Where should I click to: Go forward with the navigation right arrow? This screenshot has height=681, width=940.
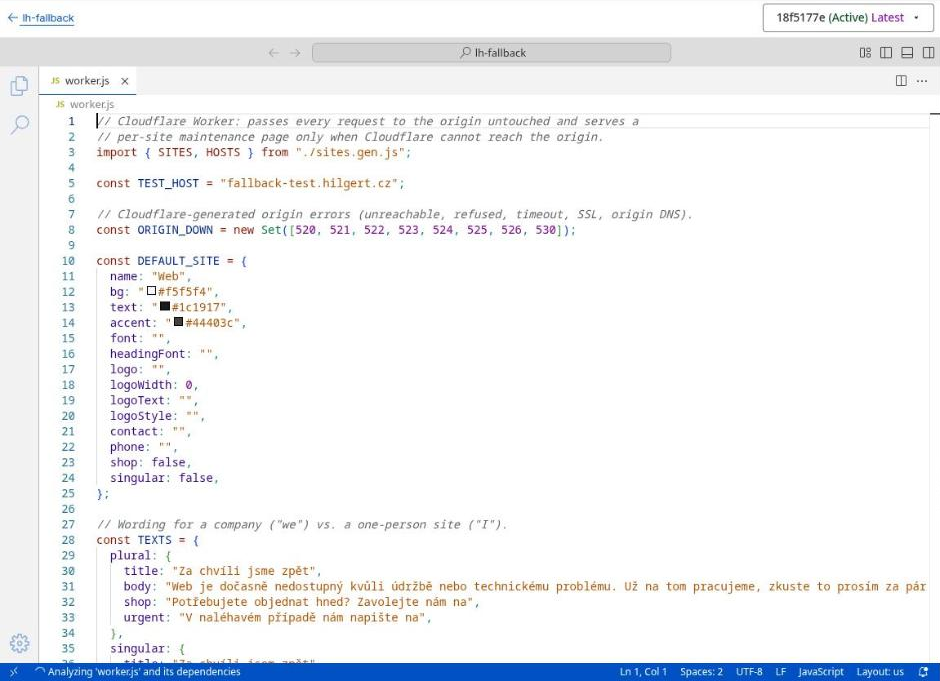click(x=295, y=53)
